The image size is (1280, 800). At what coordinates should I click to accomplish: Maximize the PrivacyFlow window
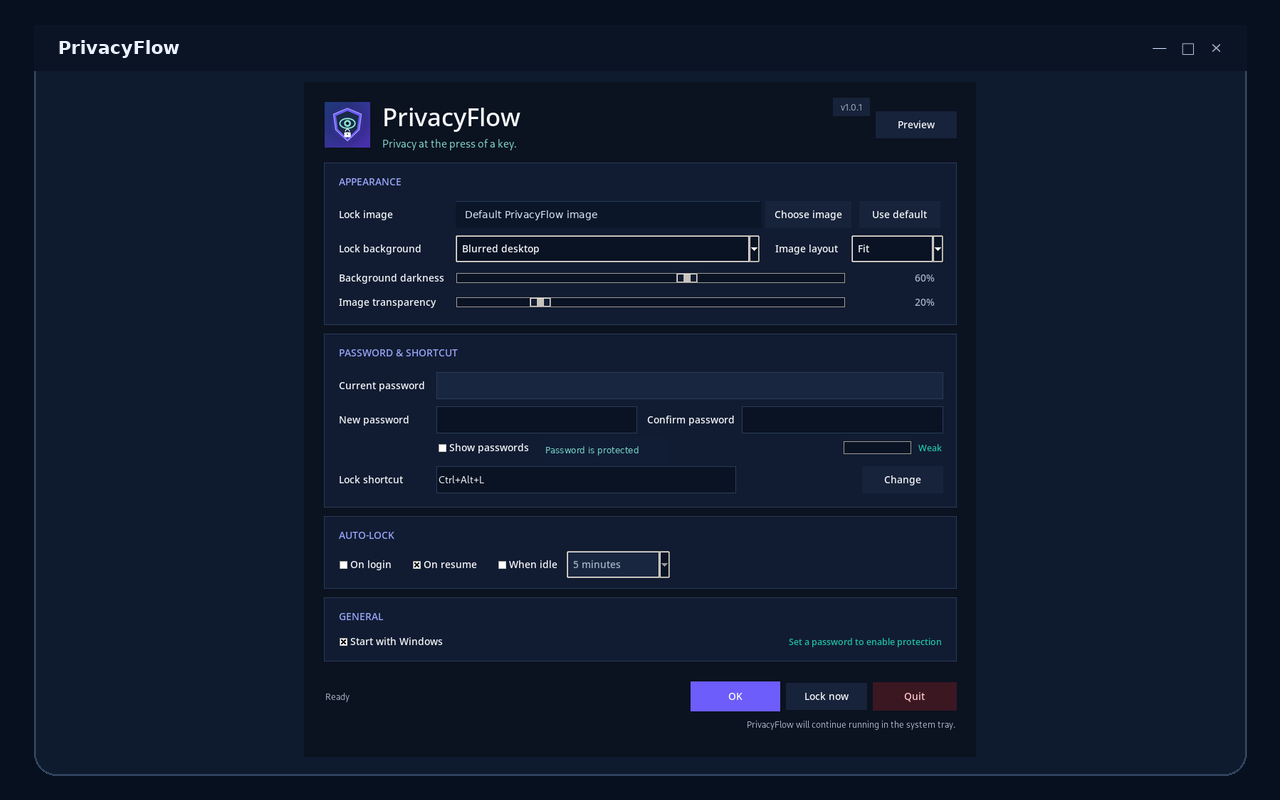[1188, 48]
